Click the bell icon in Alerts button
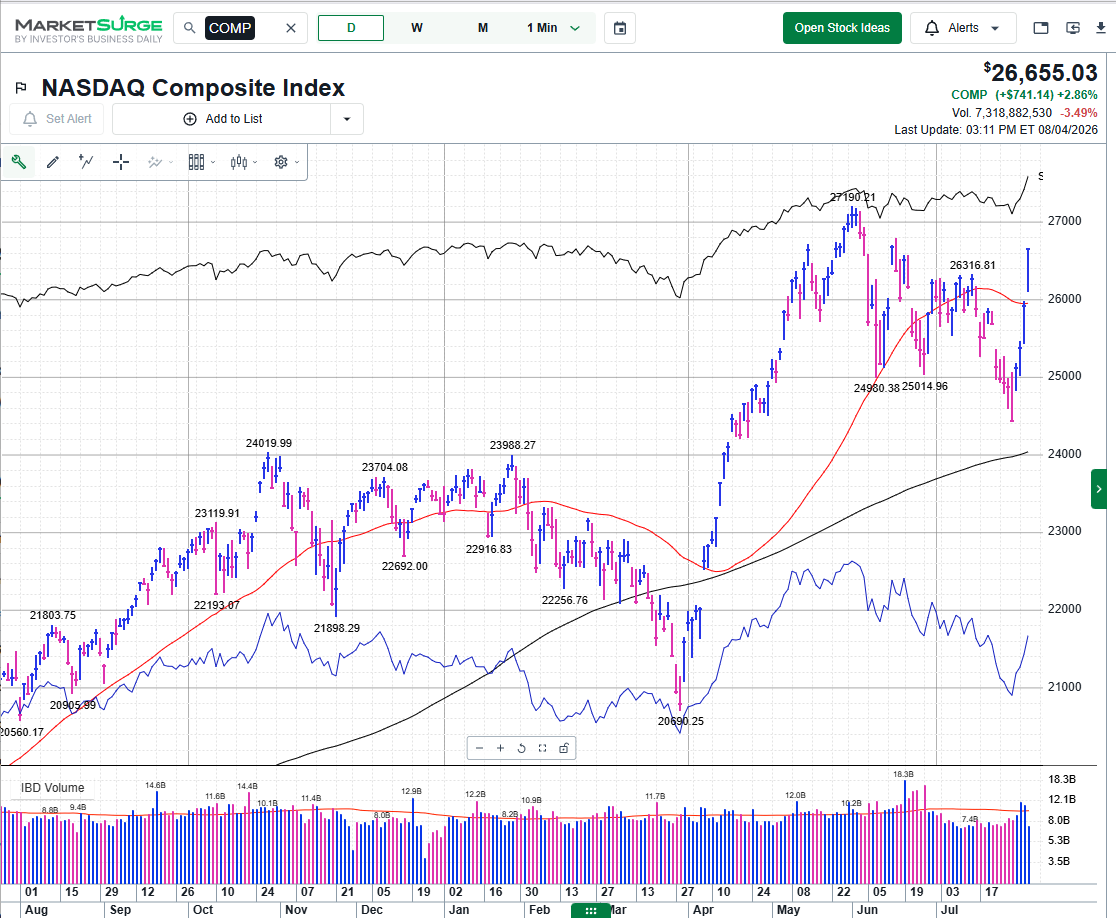Image resolution: width=1116 pixels, height=918 pixels. 932,28
